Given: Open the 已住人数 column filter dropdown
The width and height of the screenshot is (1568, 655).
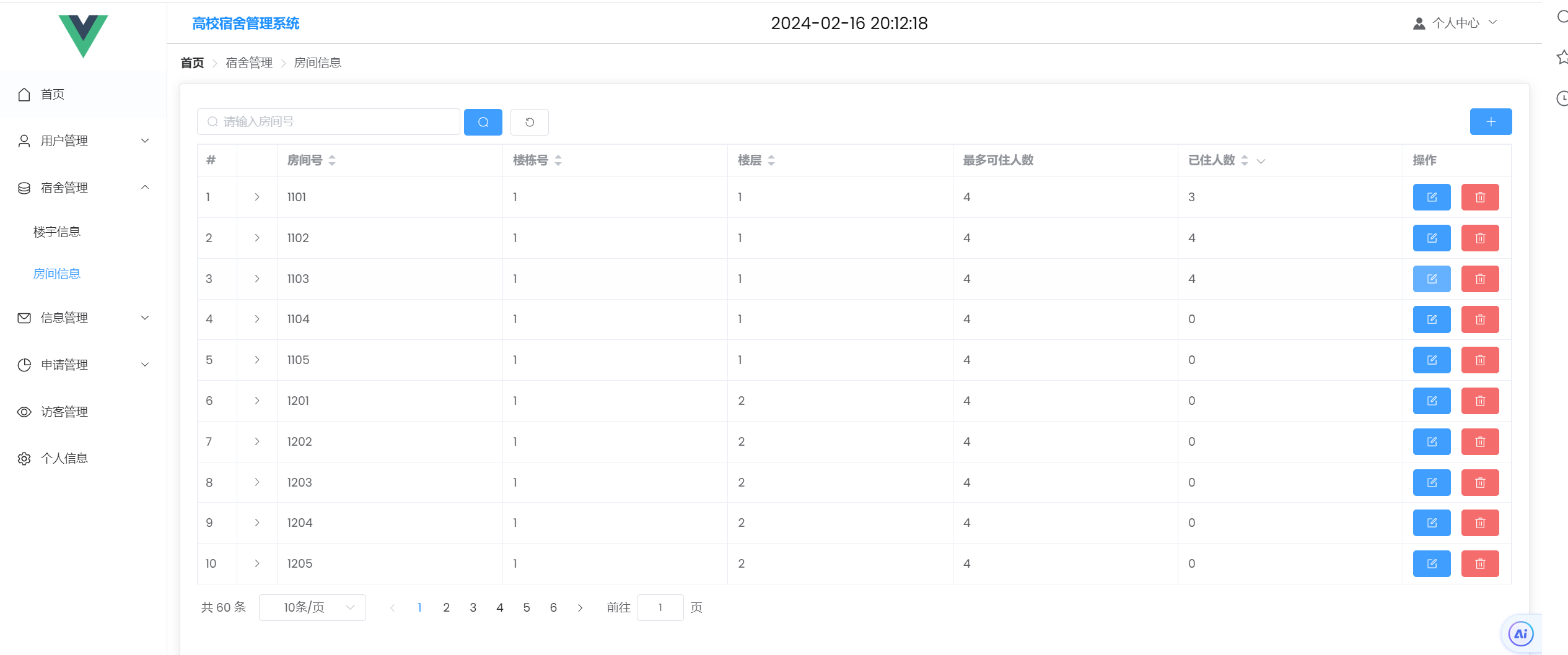Looking at the screenshot, I should tap(1260, 161).
